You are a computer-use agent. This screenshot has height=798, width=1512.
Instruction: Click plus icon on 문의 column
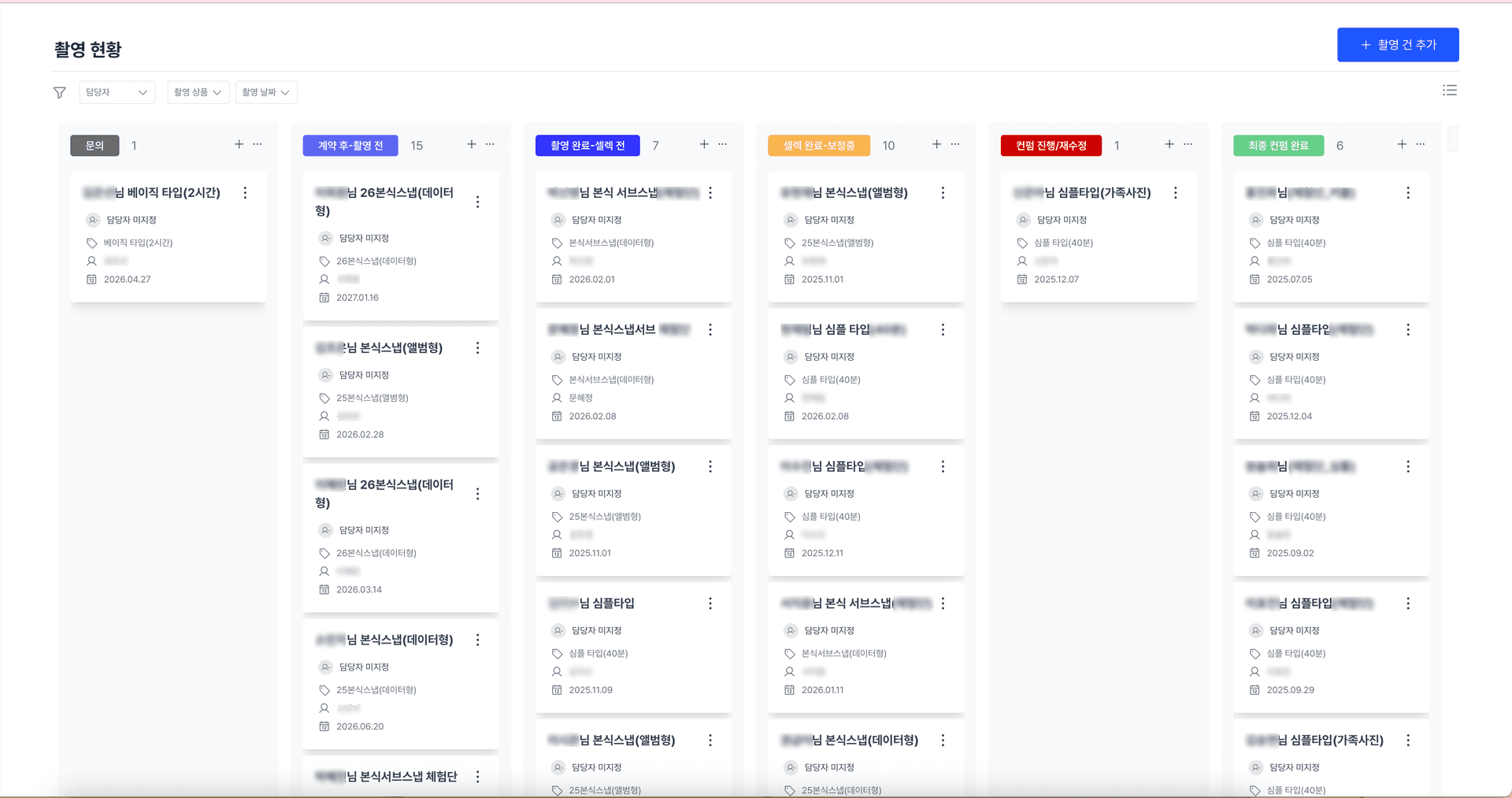click(239, 144)
